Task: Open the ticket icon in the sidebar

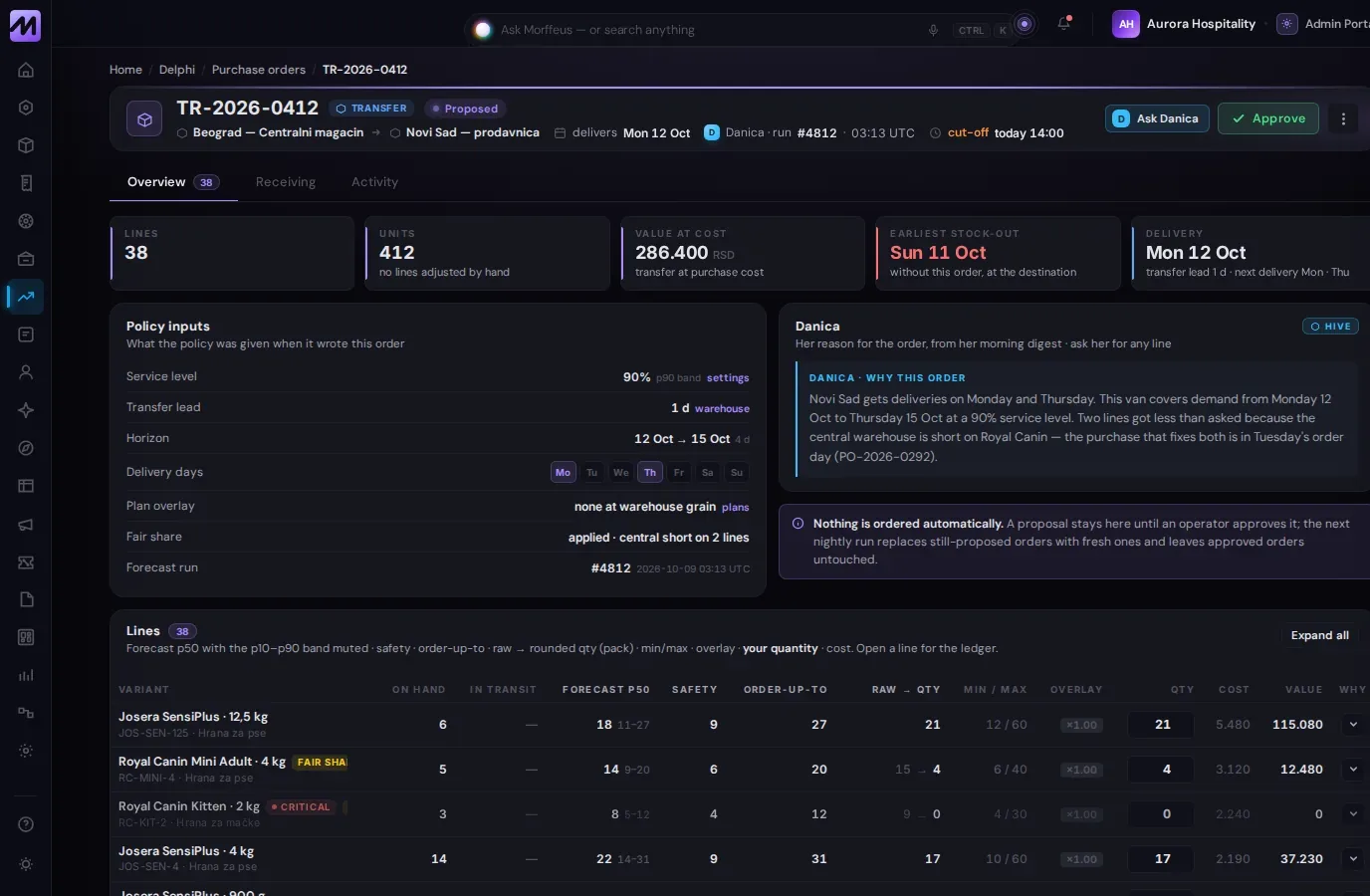Action: pos(26,561)
